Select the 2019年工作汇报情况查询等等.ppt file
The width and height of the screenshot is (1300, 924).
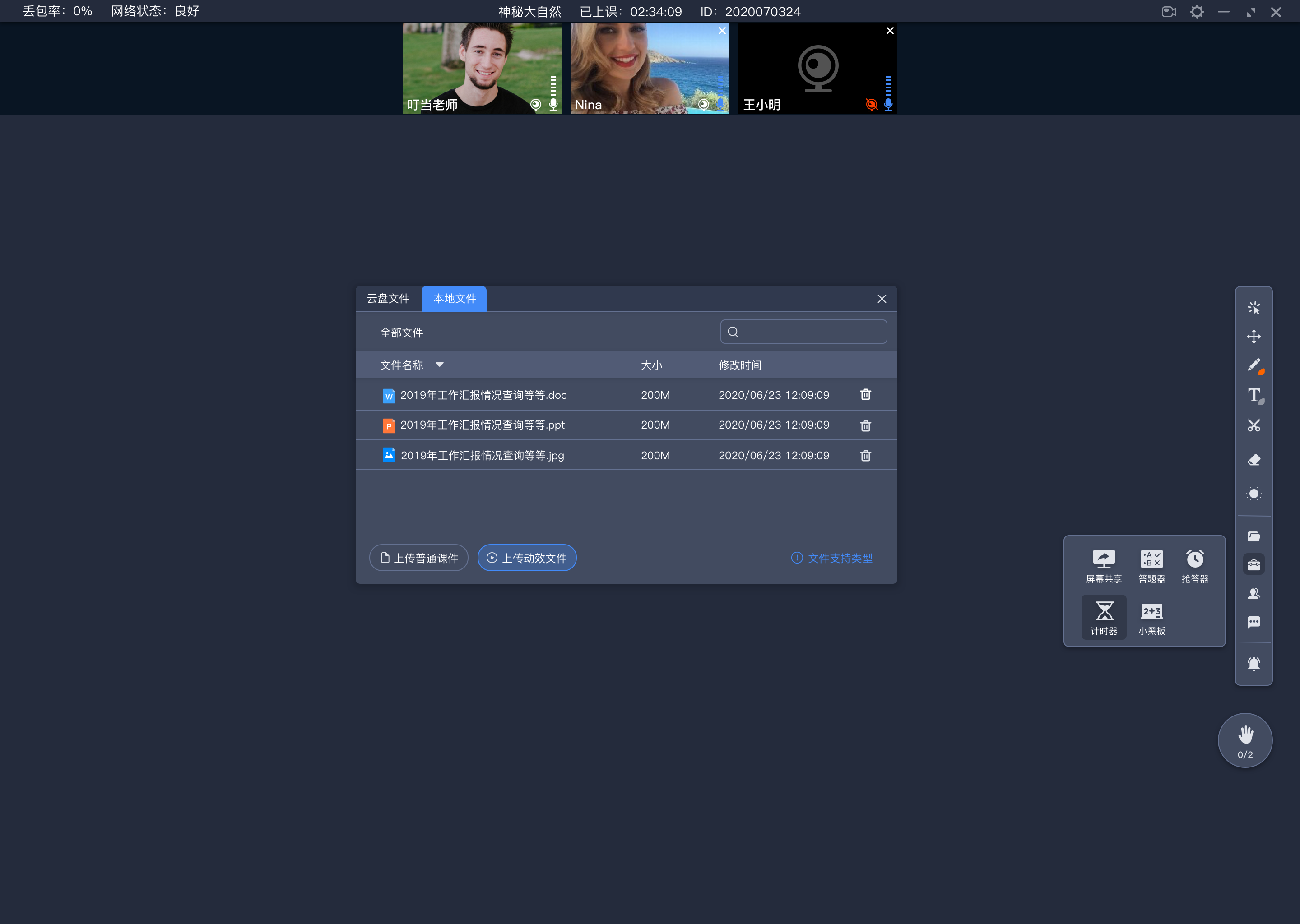pos(483,425)
